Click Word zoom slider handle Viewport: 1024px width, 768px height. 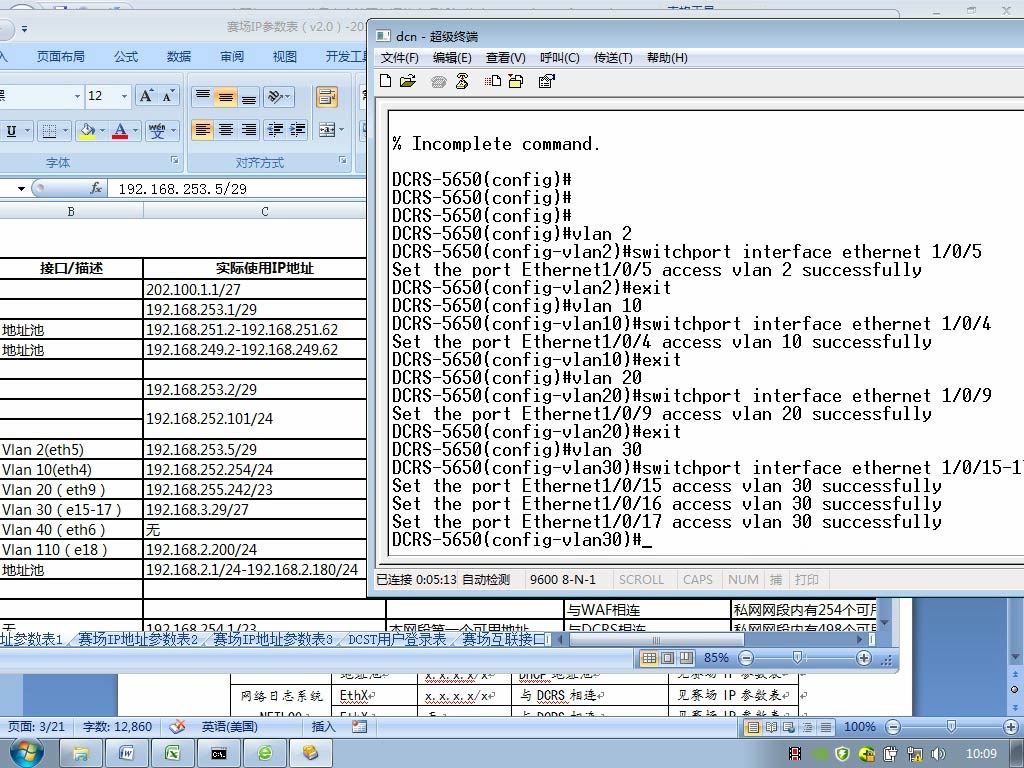[951, 726]
